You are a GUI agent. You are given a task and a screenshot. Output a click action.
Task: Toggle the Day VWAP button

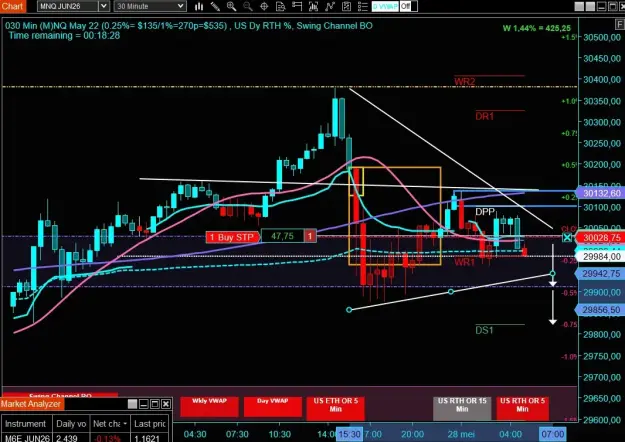273,407
